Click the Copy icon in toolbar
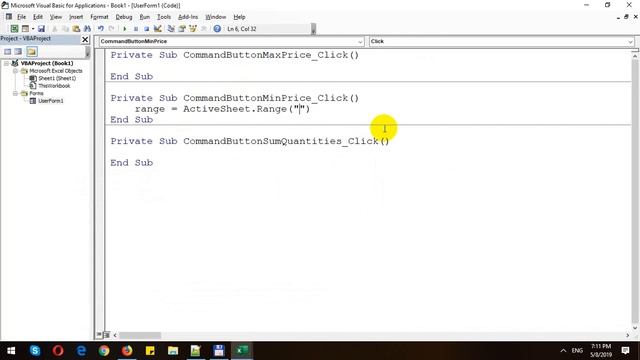Screen dimensions: 640x360 point(65,29)
